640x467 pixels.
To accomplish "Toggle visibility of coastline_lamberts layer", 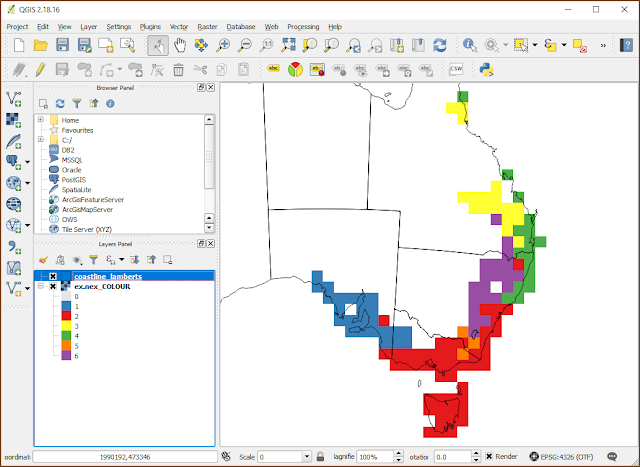I will coord(53,276).
